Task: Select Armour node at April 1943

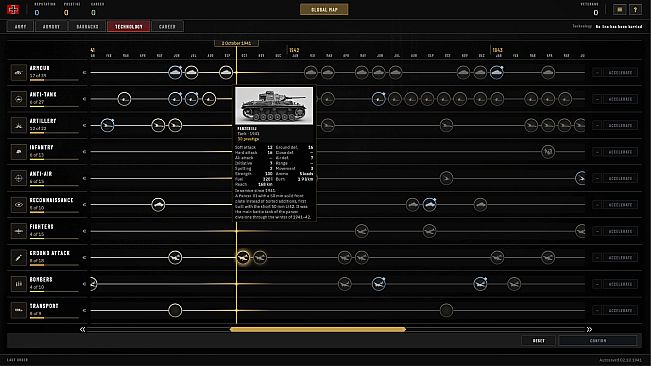Action: click(x=548, y=73)
